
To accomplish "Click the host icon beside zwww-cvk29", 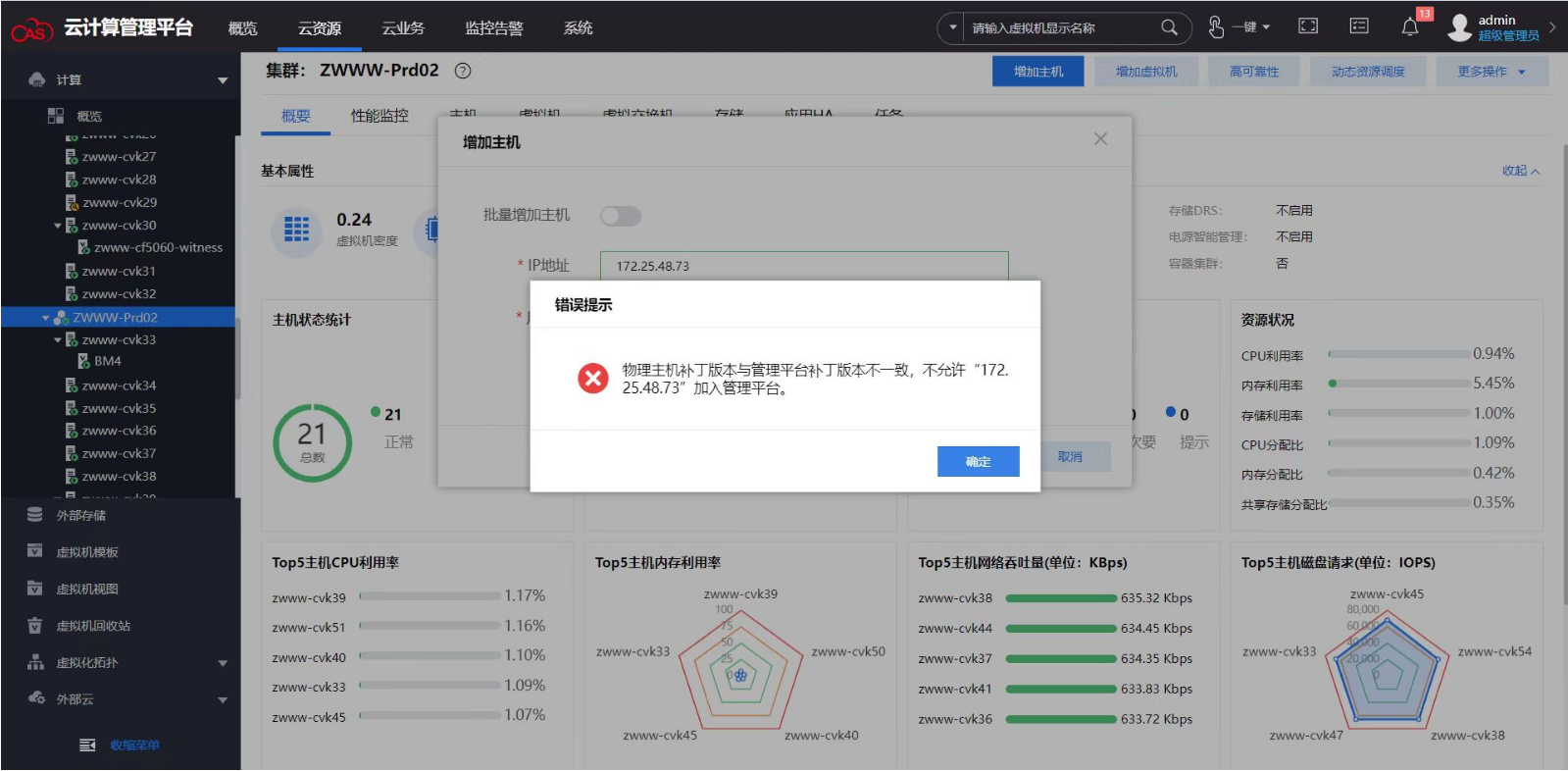I will pos(72,203).
